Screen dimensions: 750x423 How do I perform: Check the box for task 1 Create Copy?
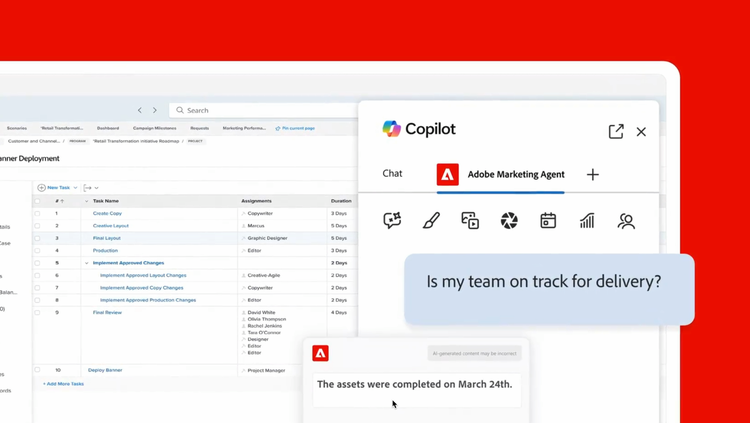click(x=37, y=213)
